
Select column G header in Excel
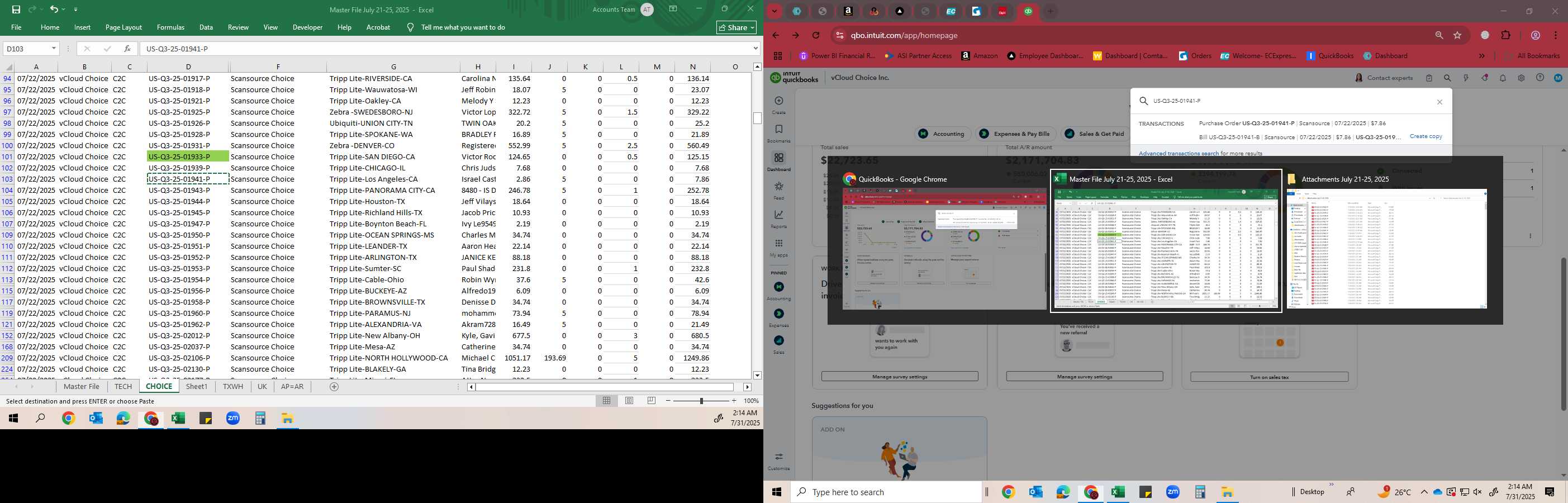pyautogui.click(x=393, y=67)
